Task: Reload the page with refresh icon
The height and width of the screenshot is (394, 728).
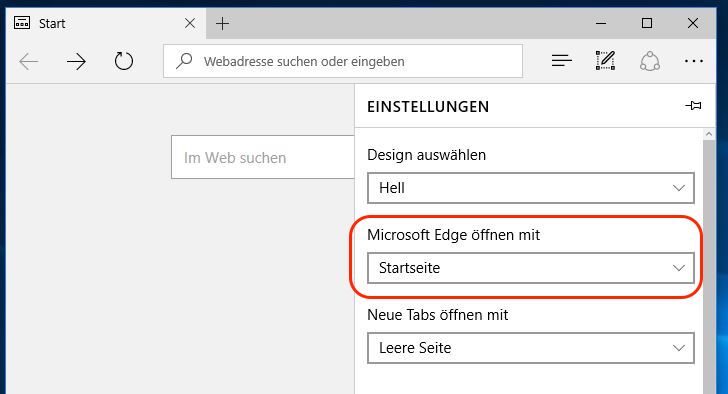Action: (124, 61)
